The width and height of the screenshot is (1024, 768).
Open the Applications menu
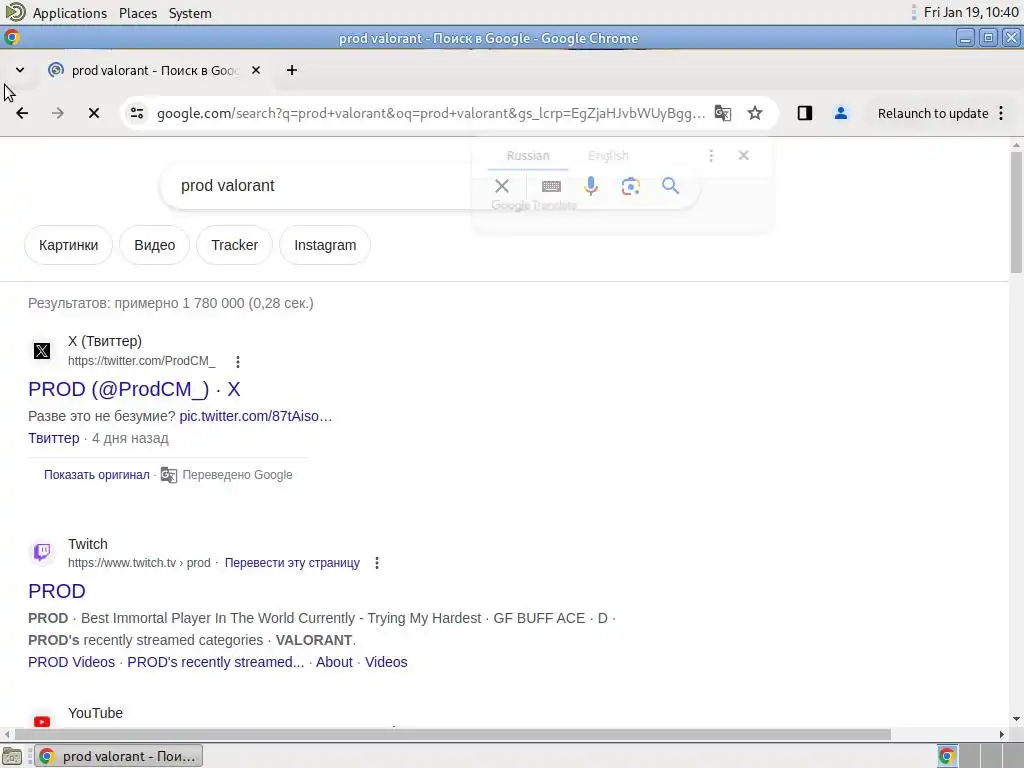[x=70, y=13]
